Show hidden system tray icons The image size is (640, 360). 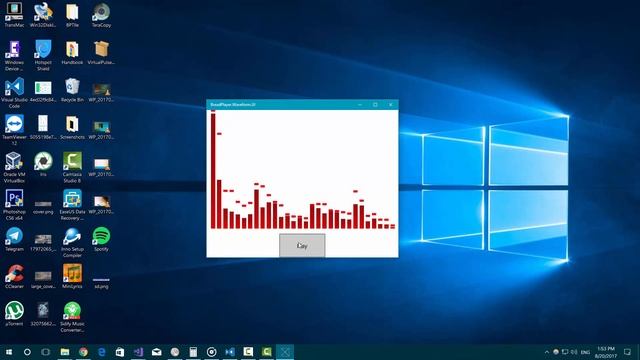pyautogui.click(x=547, y=352)
